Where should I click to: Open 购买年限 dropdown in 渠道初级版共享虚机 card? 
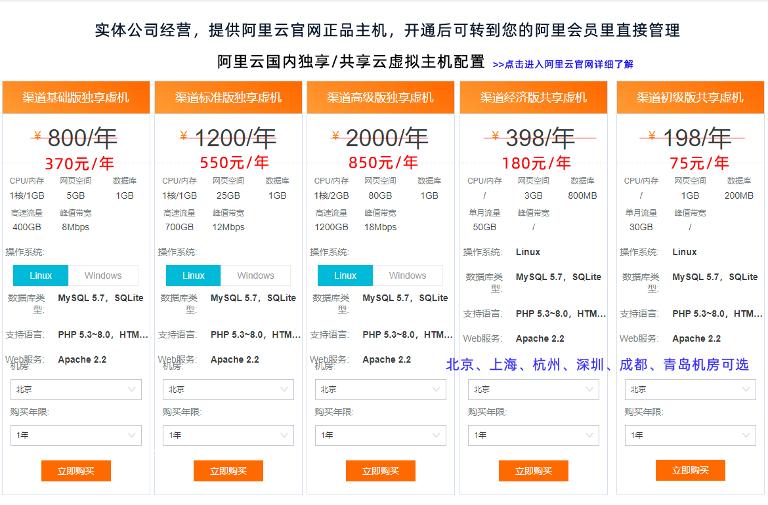click(690, 435)
